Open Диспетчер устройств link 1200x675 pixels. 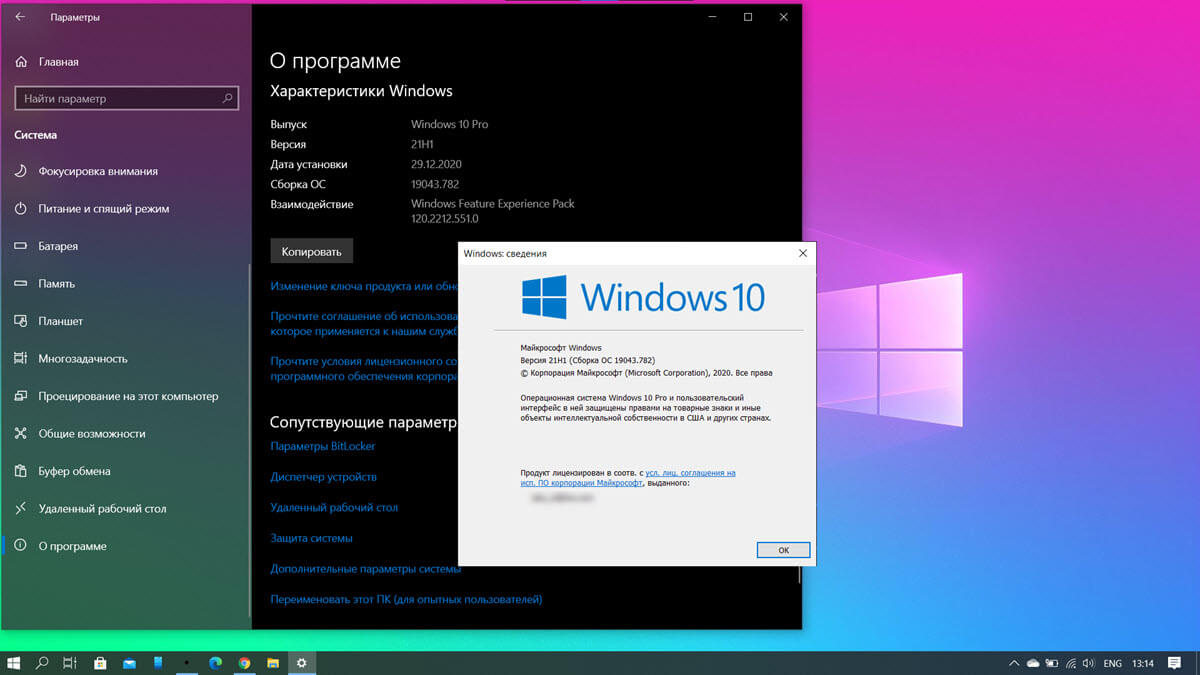[x=323, y=477]
